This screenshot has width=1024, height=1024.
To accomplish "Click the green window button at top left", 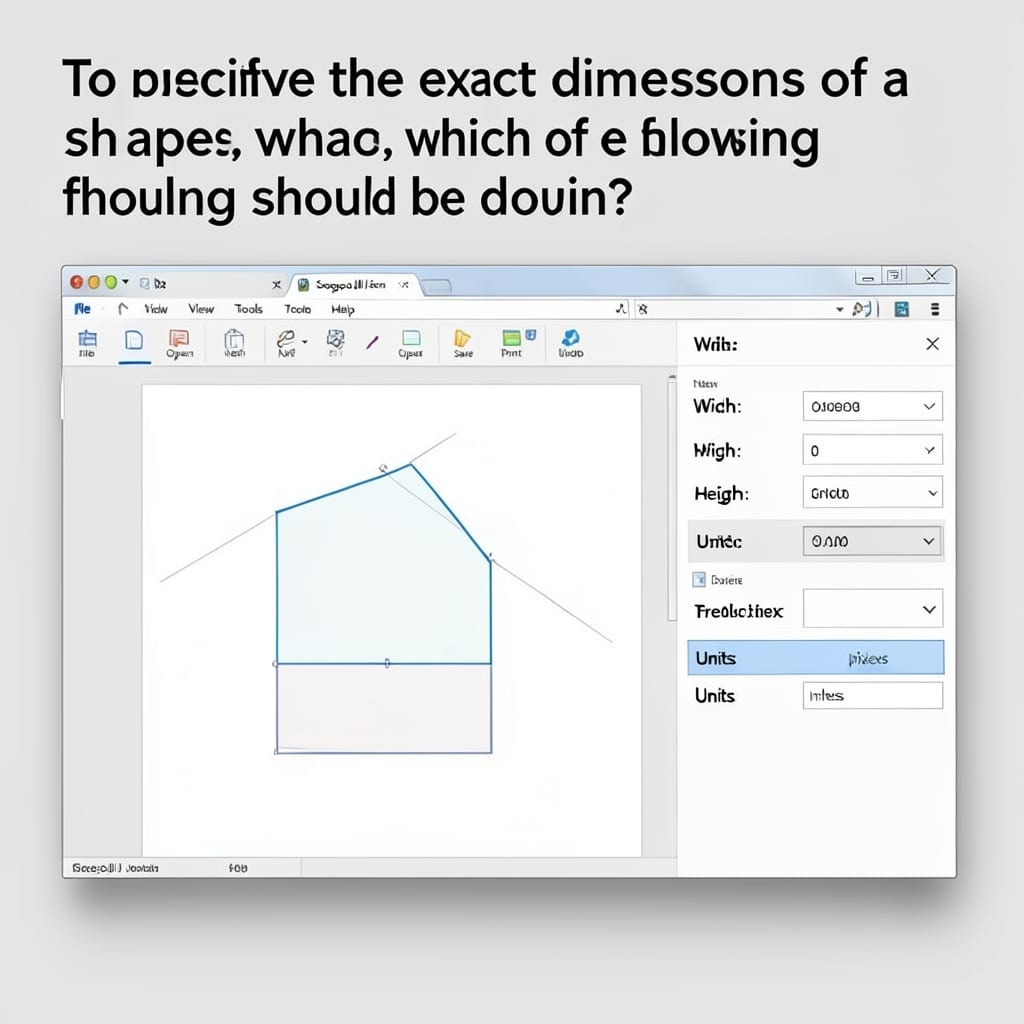I will [111, 282].
